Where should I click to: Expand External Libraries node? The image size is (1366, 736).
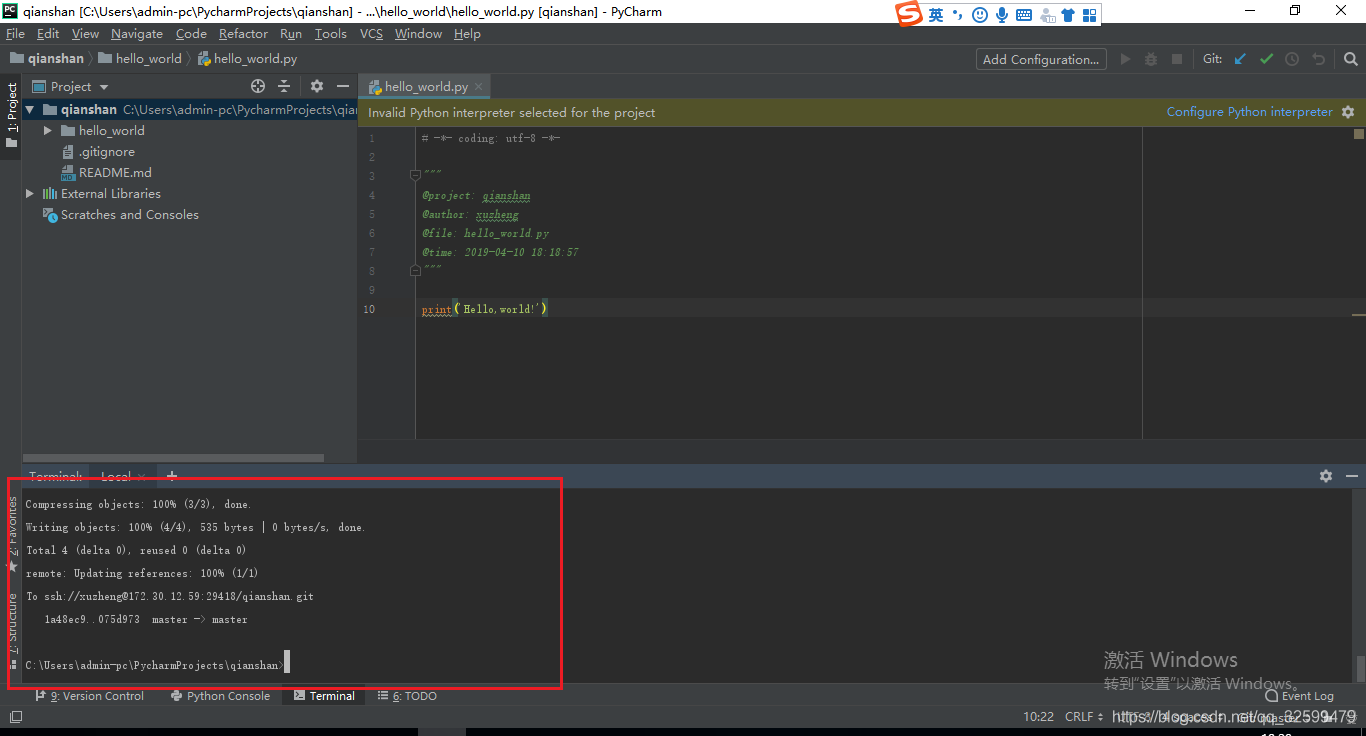click(x=30, y=194)
